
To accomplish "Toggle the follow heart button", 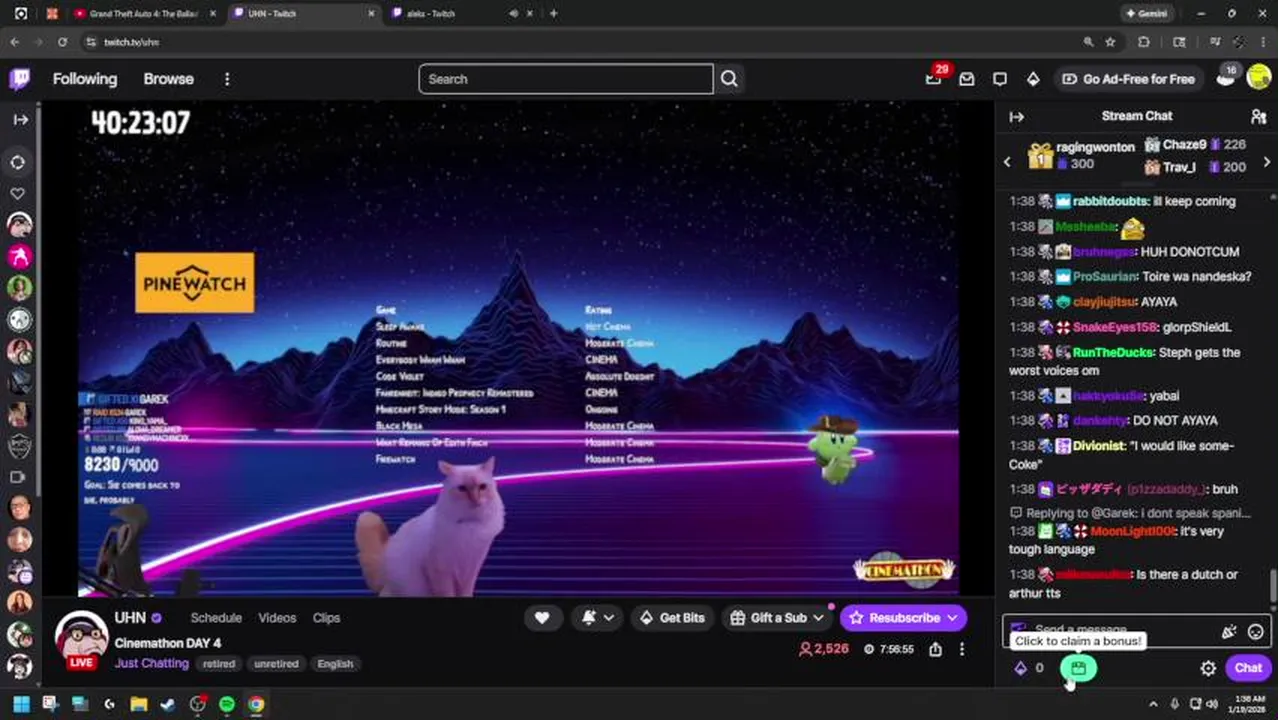I will click(x=542, y=618).
